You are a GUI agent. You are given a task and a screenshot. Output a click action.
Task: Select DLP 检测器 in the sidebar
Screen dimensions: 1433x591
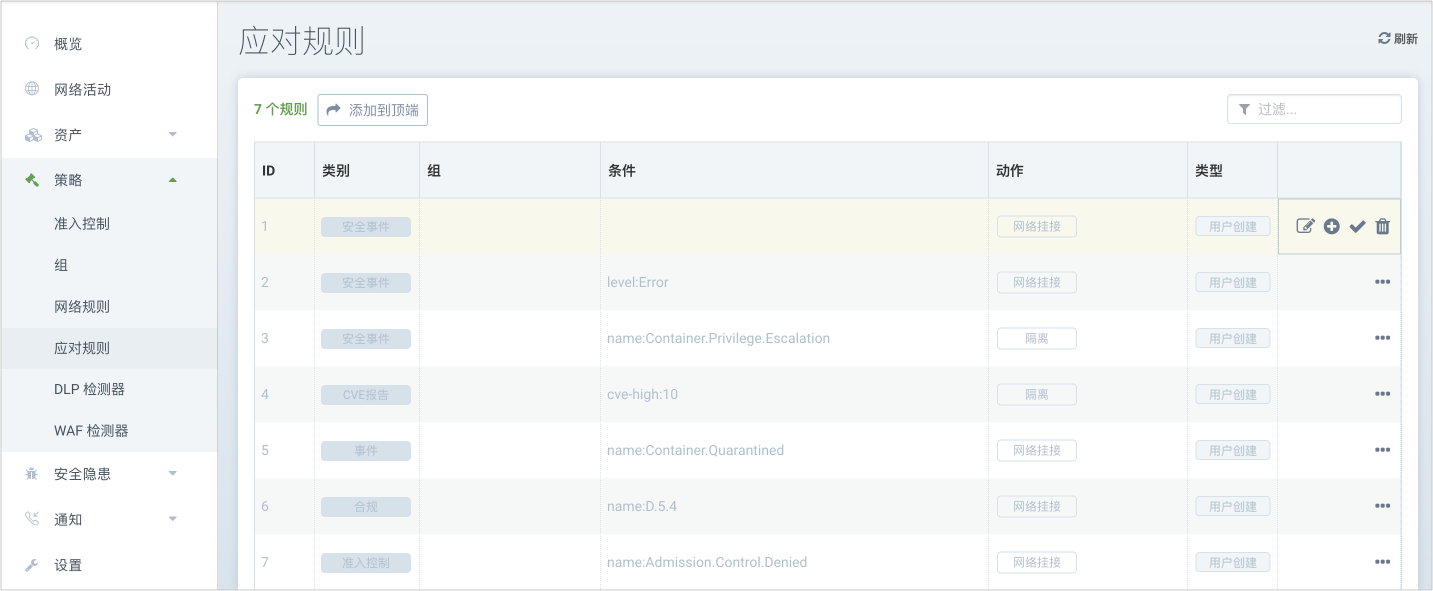90,389
